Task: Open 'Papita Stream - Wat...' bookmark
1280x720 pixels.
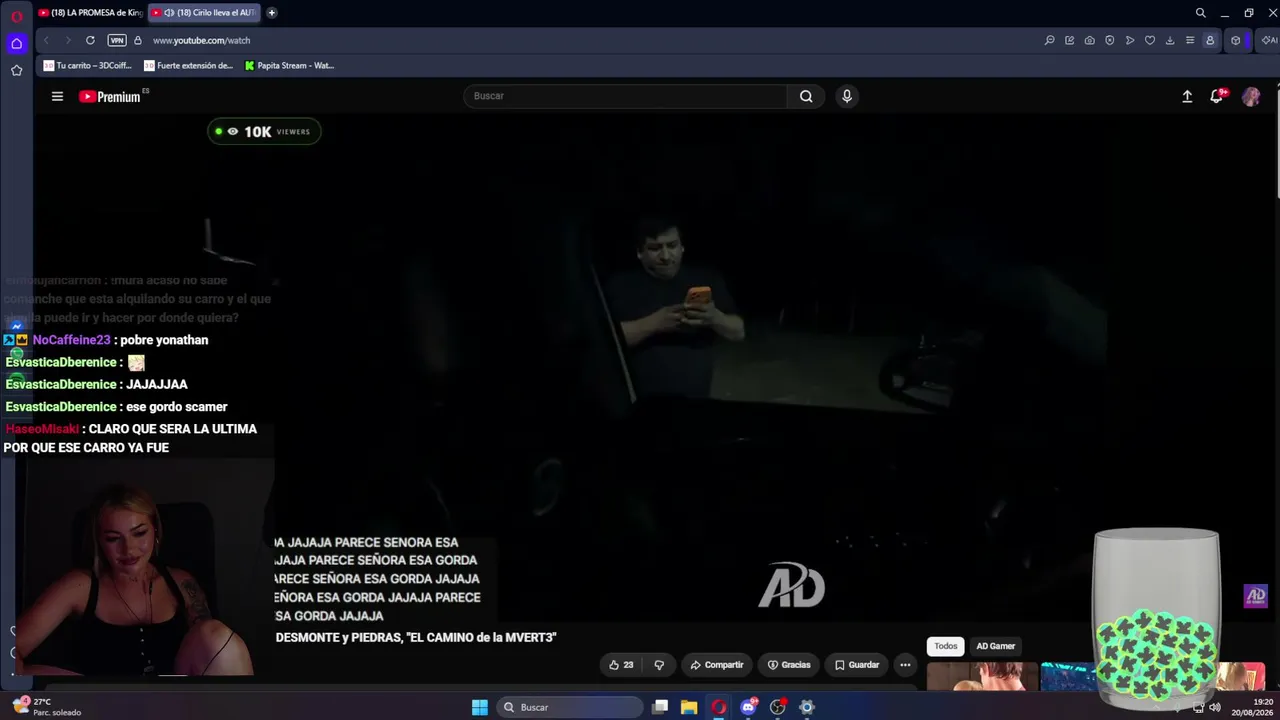Action: point(289,65)
